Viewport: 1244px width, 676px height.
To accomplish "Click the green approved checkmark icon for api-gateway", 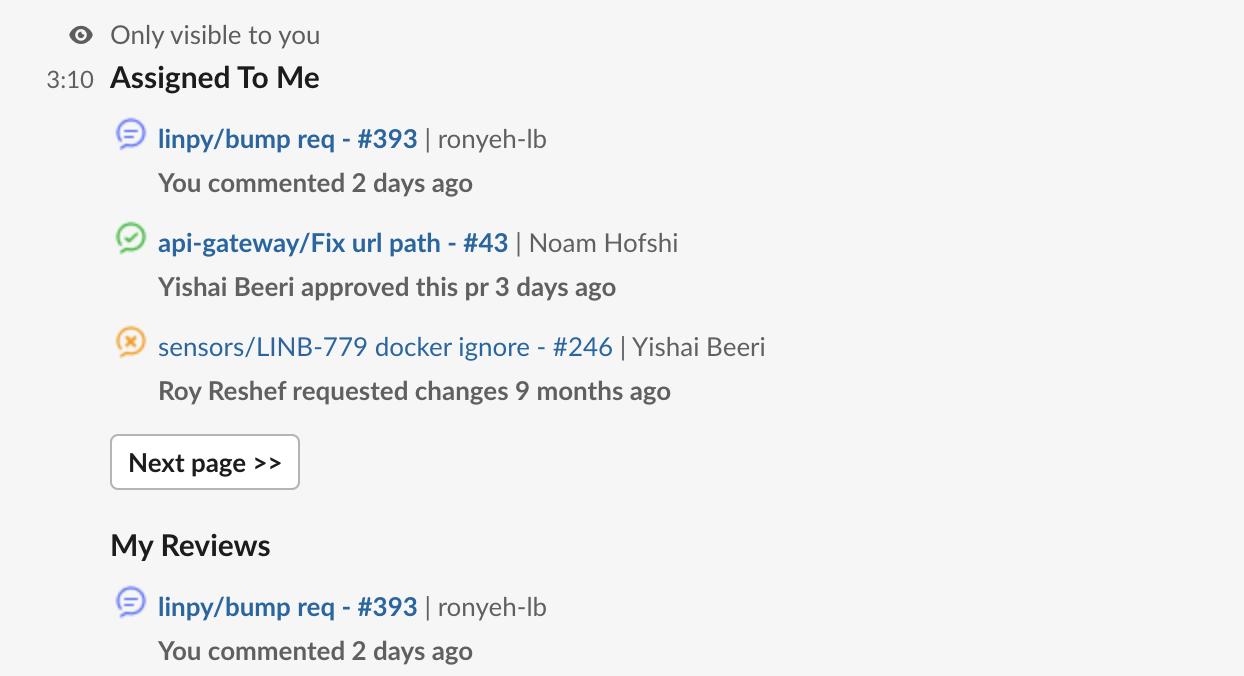I will pos(131,238).
